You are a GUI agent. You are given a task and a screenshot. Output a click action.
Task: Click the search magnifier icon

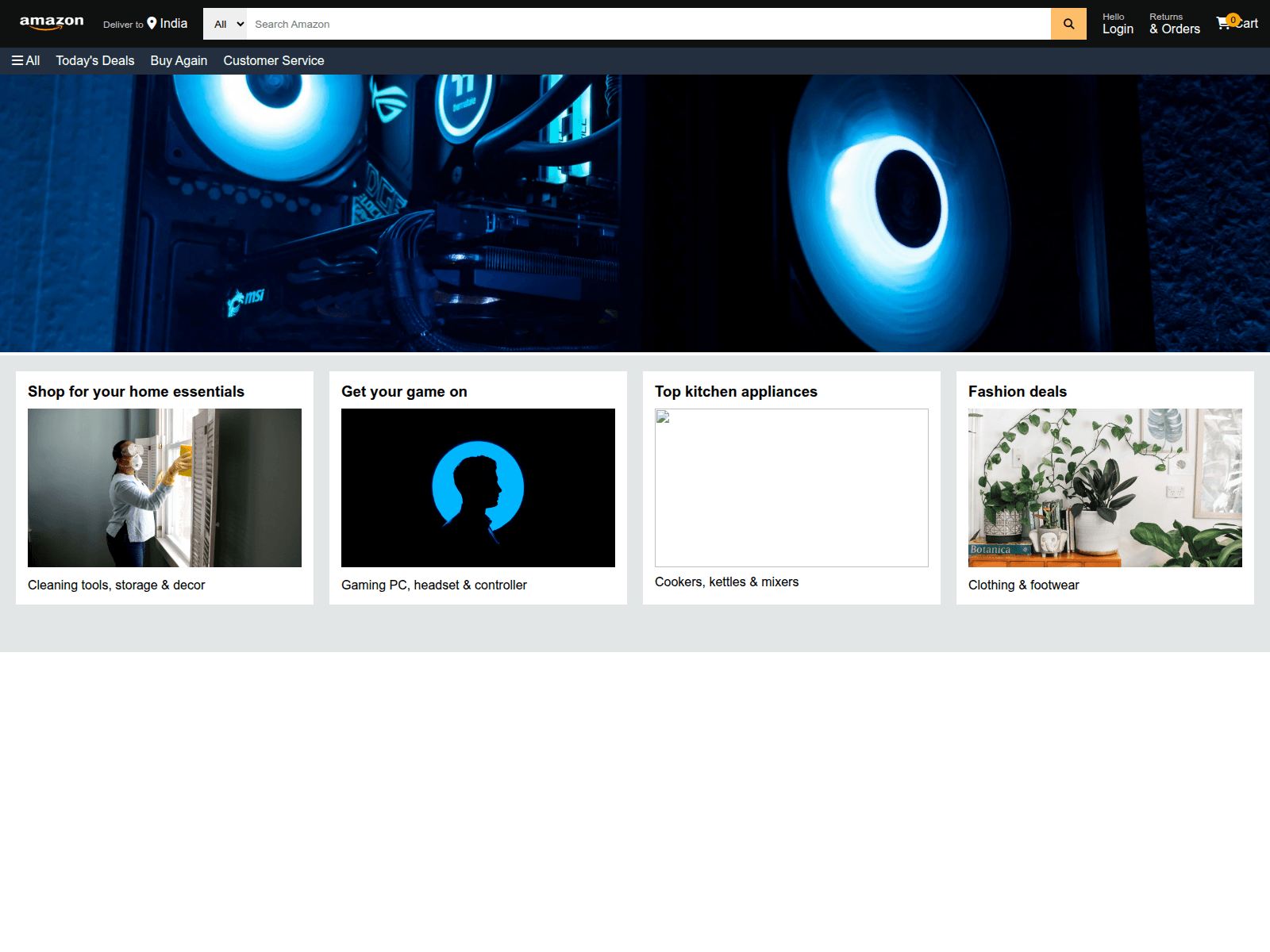1068,24
